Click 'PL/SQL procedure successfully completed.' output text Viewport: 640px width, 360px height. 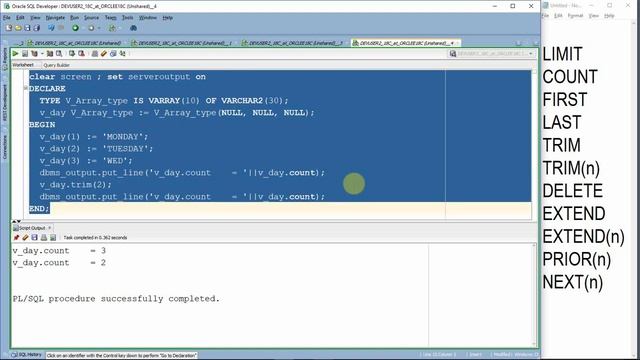(116, 299)
